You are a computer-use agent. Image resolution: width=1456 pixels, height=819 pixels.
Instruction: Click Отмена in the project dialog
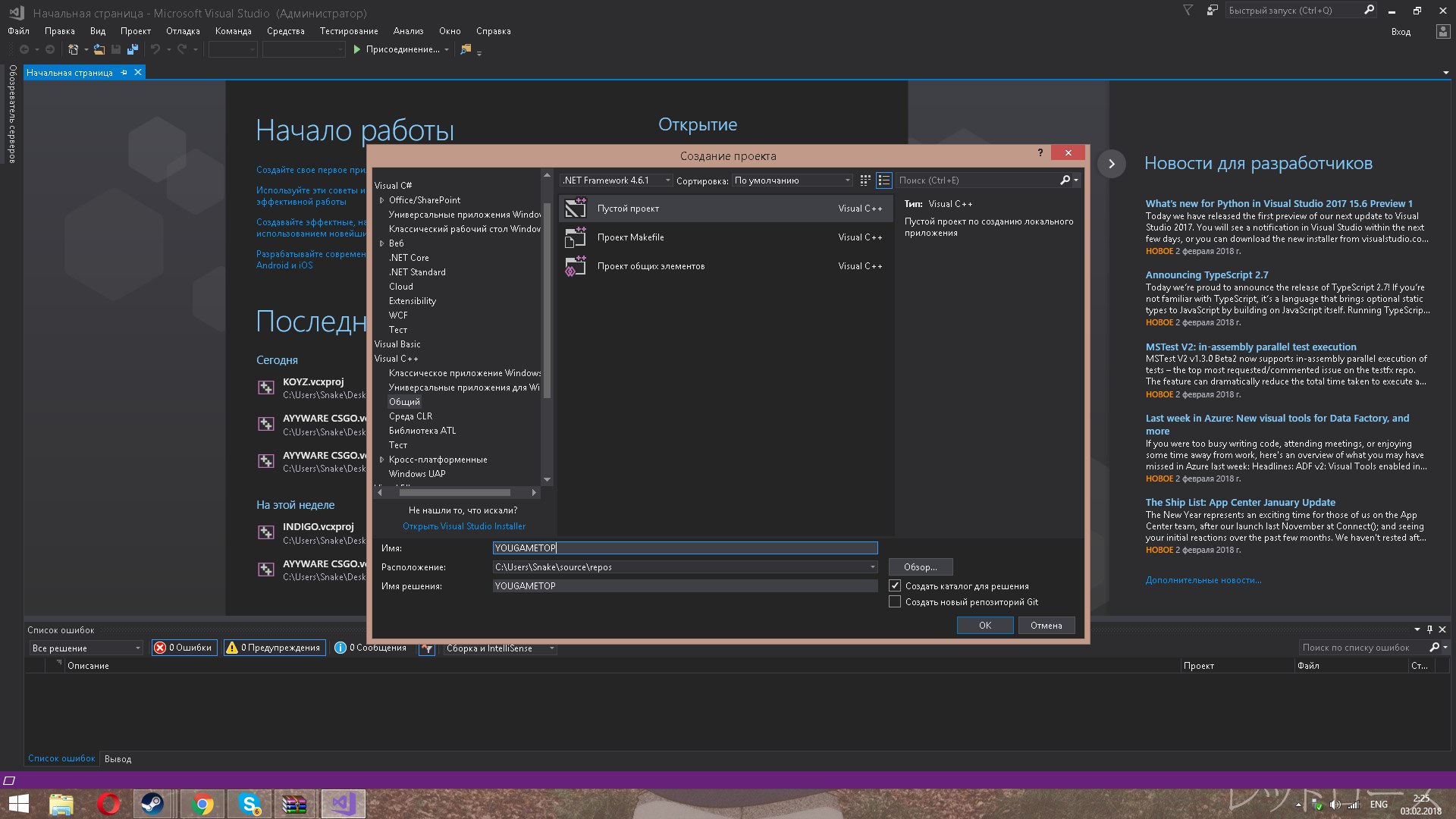coord(1046,626)
